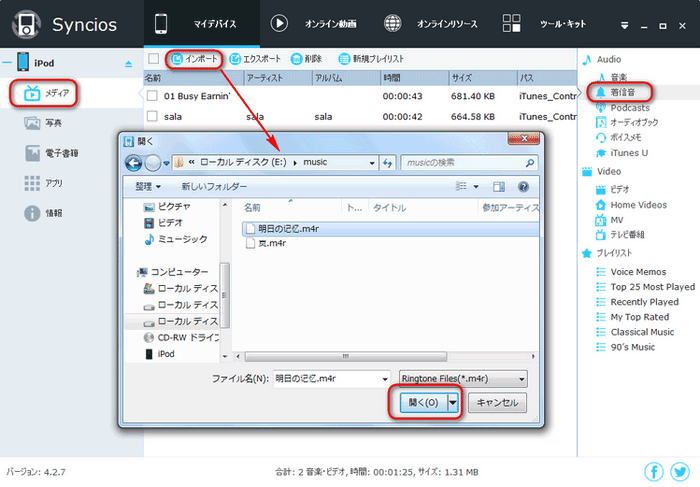Check the sala track row checkbox
Viewport: 700px width, 487px height.
(153, 116)
